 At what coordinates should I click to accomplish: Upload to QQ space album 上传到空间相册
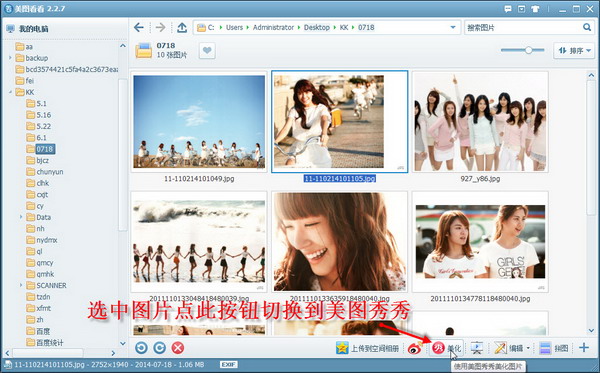click(367, 348)
